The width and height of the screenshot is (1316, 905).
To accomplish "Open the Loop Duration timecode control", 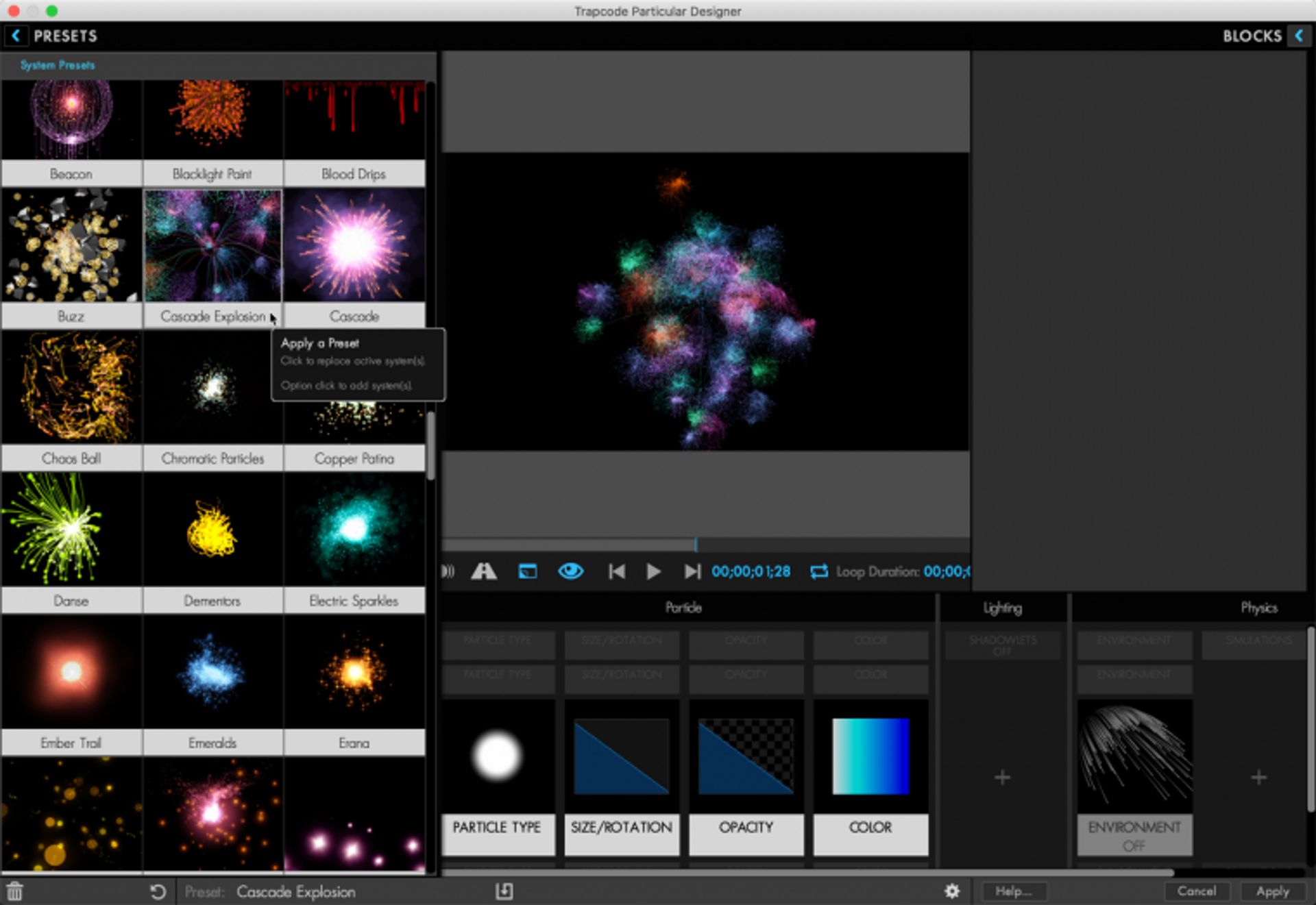I will coord(953,571).
